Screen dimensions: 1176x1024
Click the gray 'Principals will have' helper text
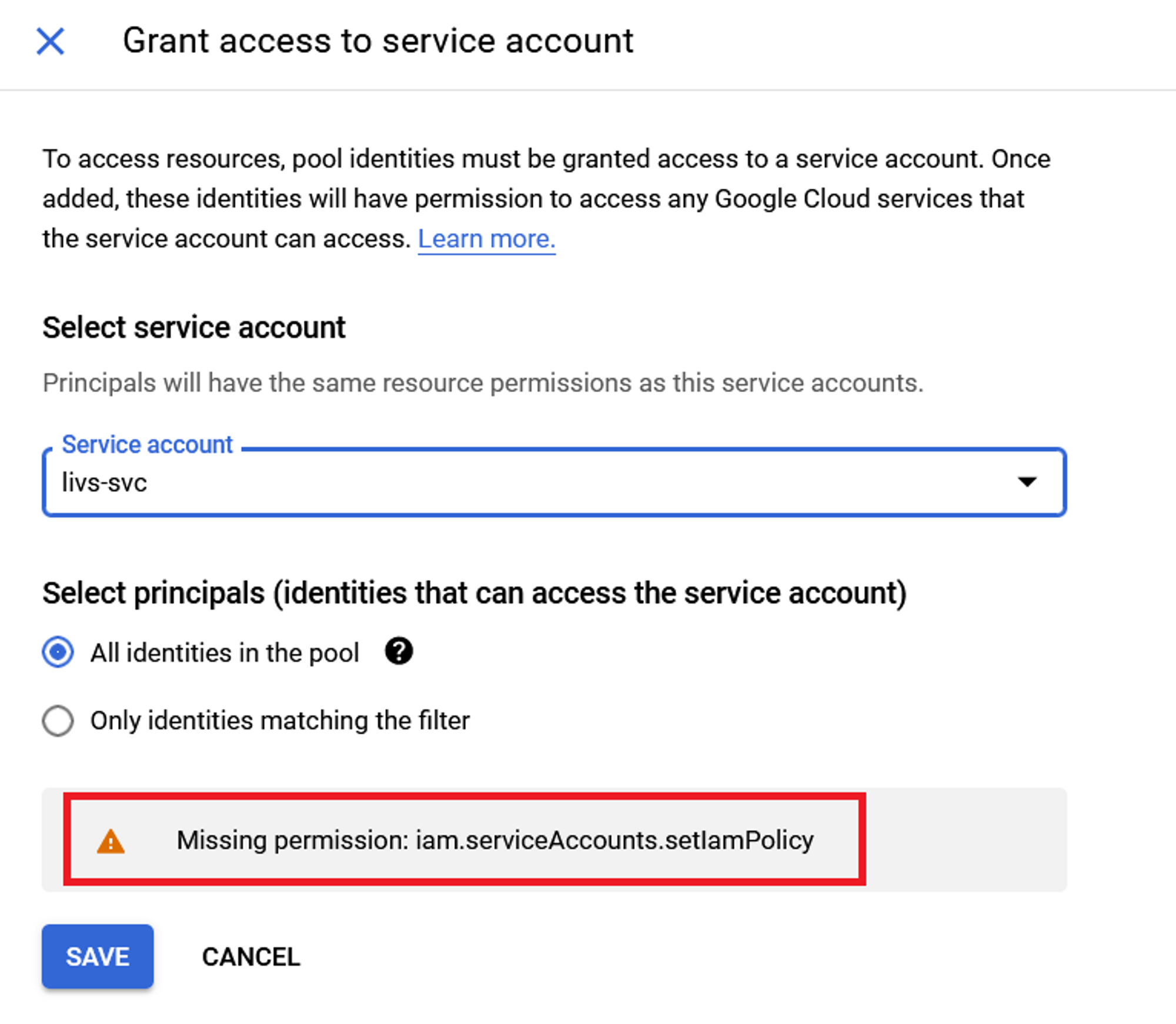coord(483,383)
